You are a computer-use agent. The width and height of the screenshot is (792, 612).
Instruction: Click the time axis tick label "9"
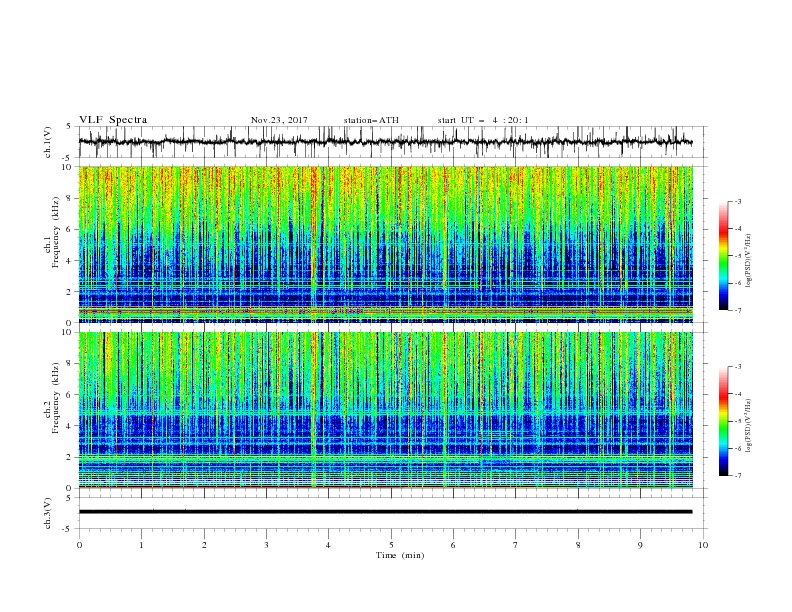point(640,545)
